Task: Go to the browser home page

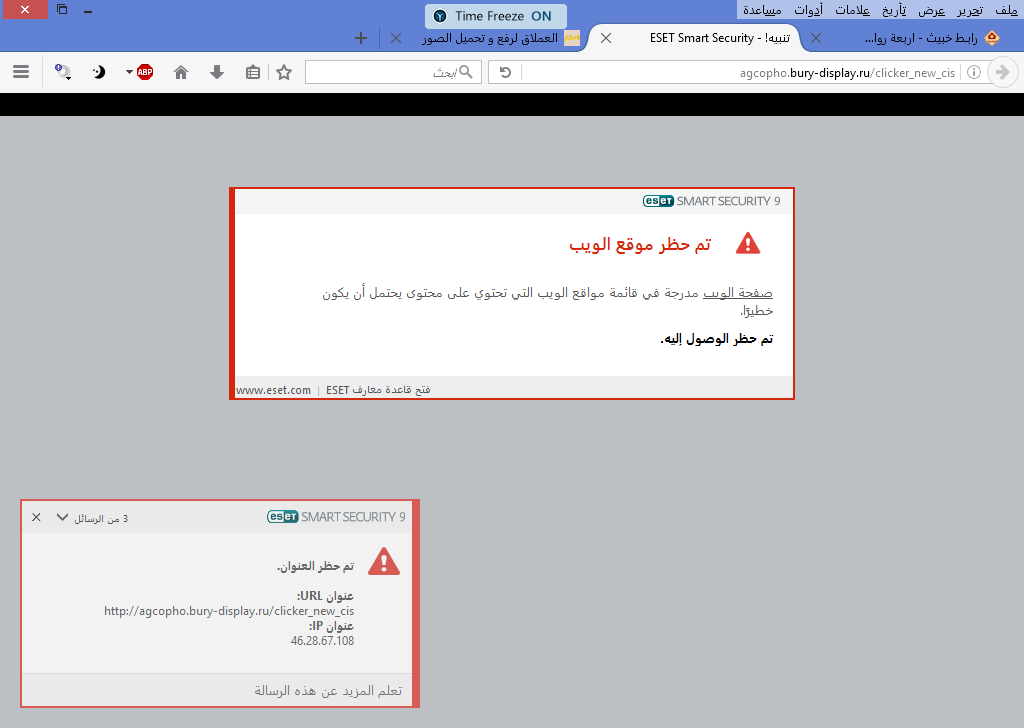Action: tap(181, 72)
